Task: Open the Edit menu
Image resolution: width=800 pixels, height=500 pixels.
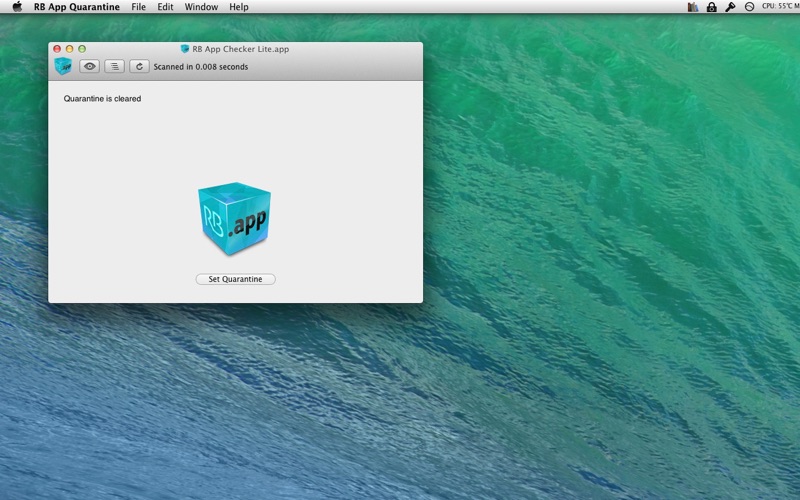Action: pyautogui.click(x=165, y=7)
